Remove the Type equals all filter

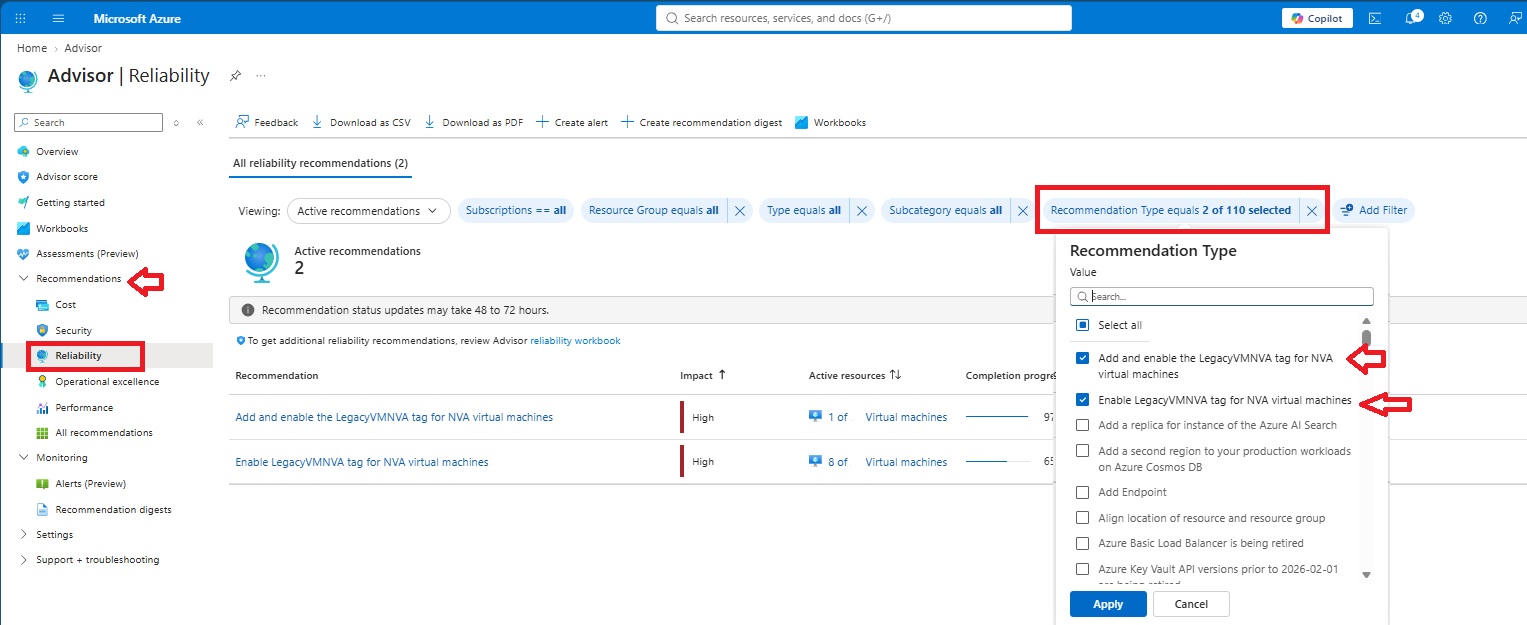click(x=863, y=211)
